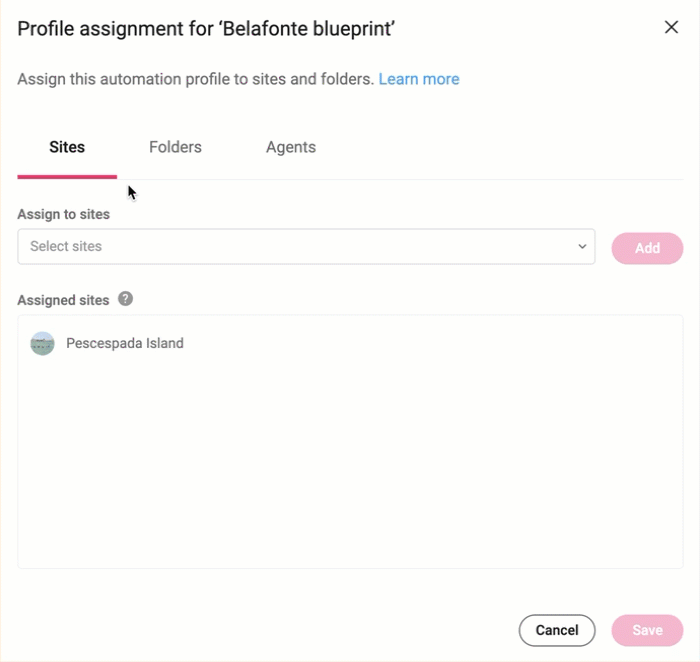The width and height of the screenshot is (700, 662).
Task: Switch to the Folders tab
Action: click(x=175, y=147)
